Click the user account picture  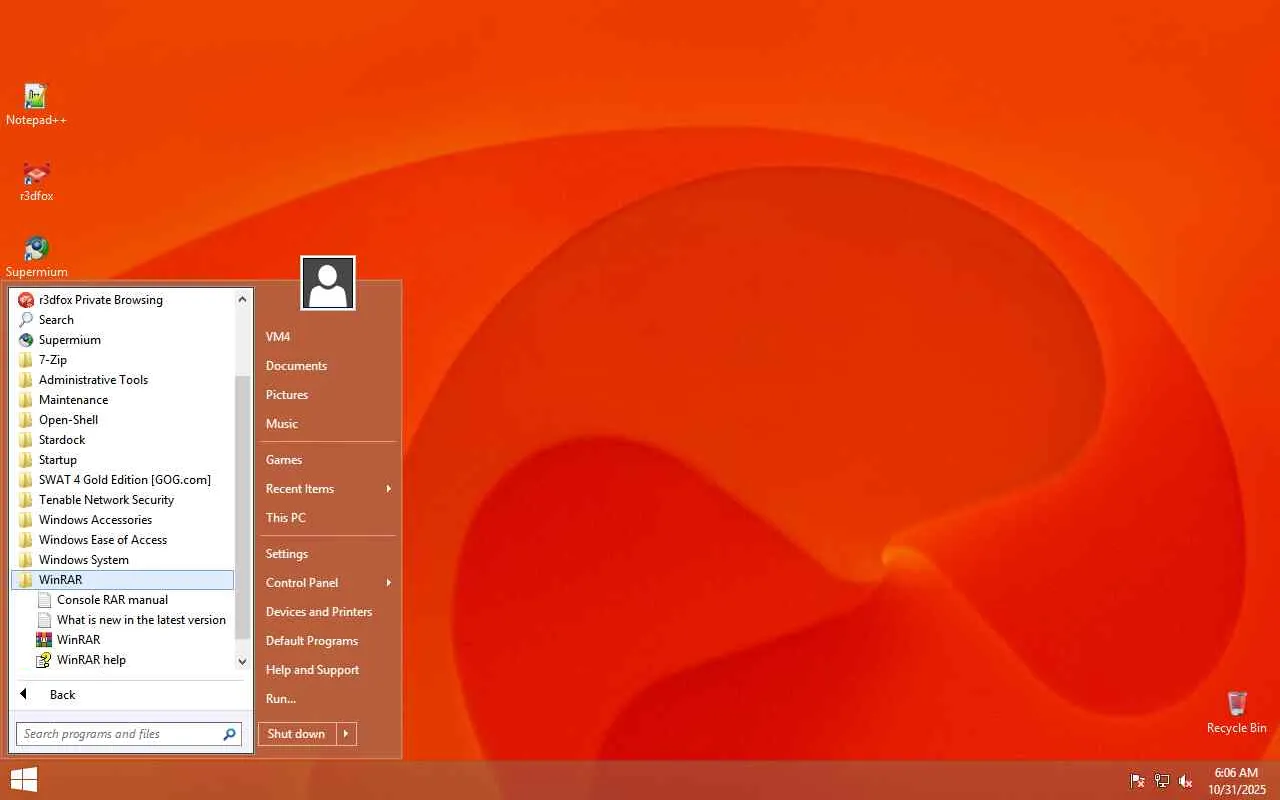(328, 283)
